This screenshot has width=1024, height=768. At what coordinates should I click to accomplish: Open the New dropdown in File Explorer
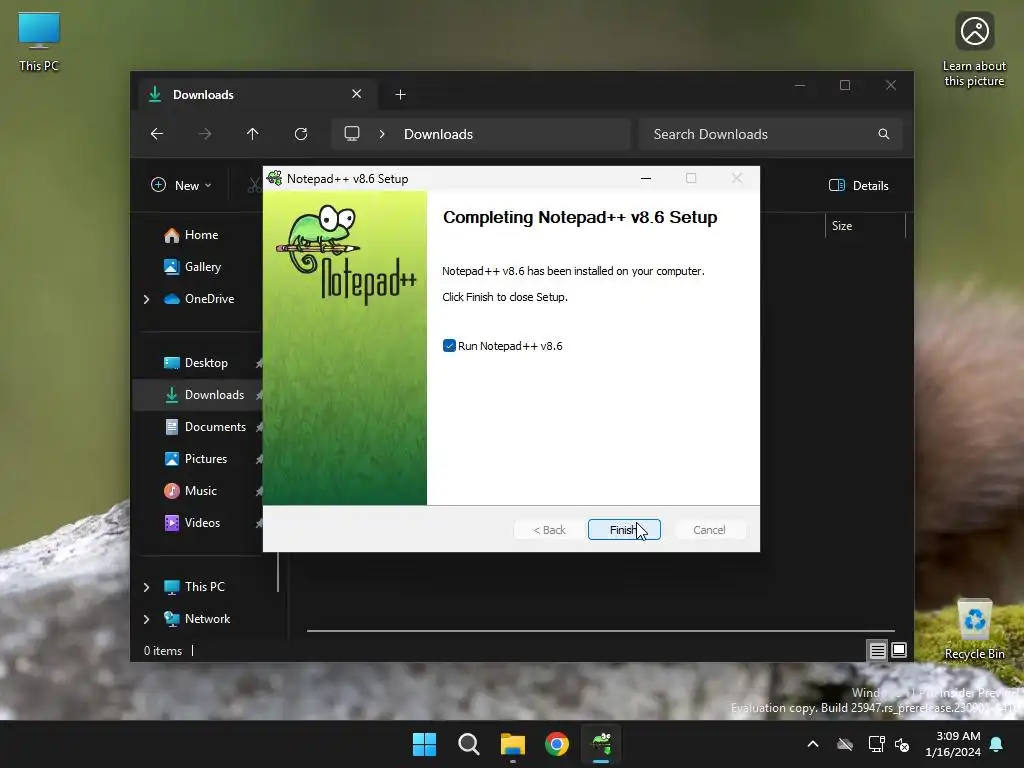[x=181, y=185]
